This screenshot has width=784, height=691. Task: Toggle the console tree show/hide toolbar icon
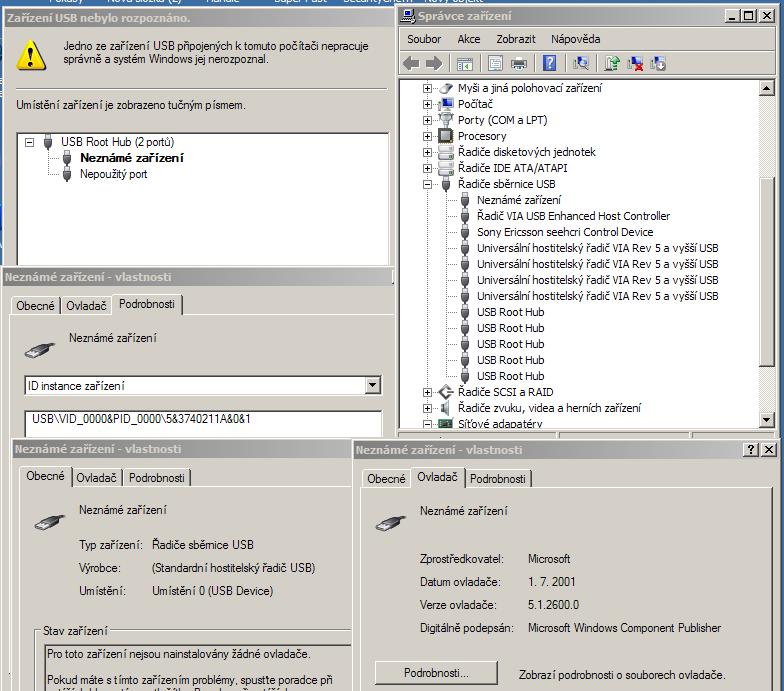click(x=465, y=64)
